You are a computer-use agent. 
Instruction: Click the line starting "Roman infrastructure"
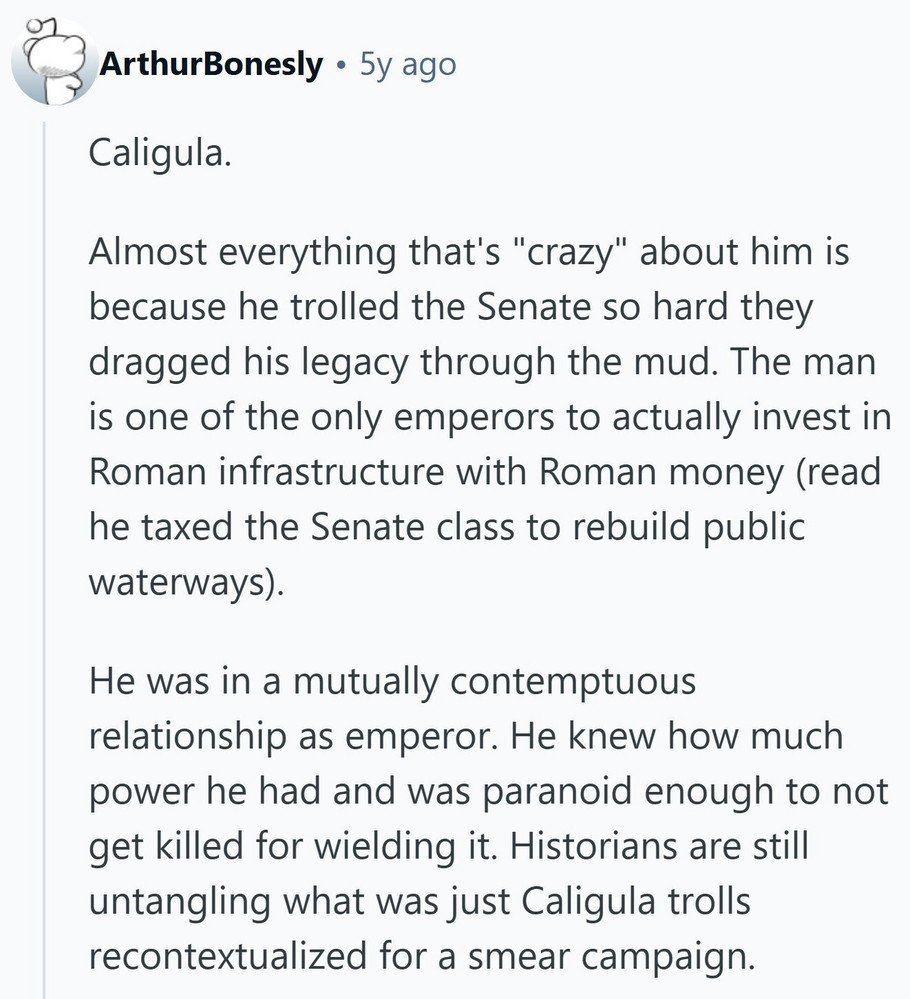tap(485, 472)
